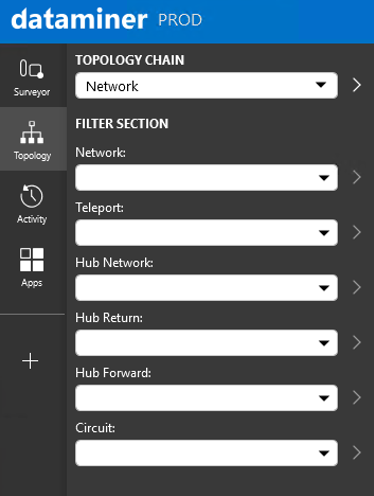Screen dimensions: 374x496
Task: Expand the Network filter dropdown
Action: (206, 177)
